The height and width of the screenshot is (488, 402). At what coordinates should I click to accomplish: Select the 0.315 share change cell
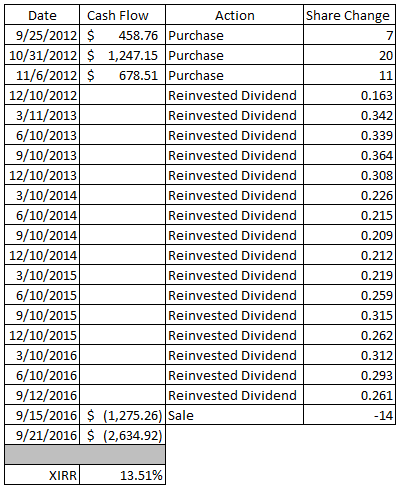[349, 315]
